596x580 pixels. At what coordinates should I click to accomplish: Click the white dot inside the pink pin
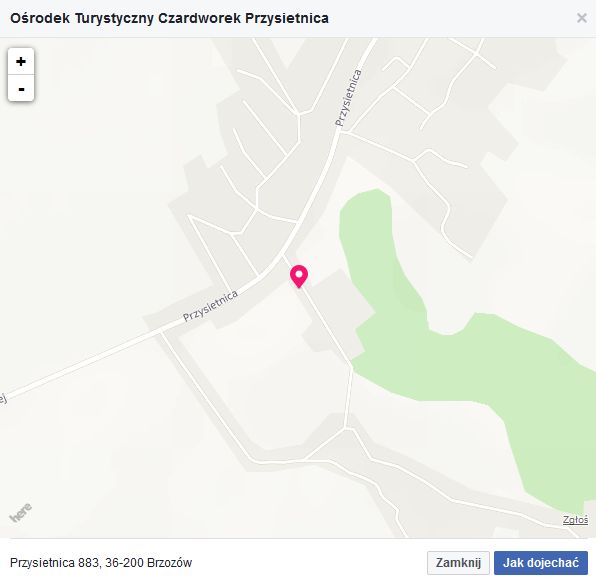[299, 274]
